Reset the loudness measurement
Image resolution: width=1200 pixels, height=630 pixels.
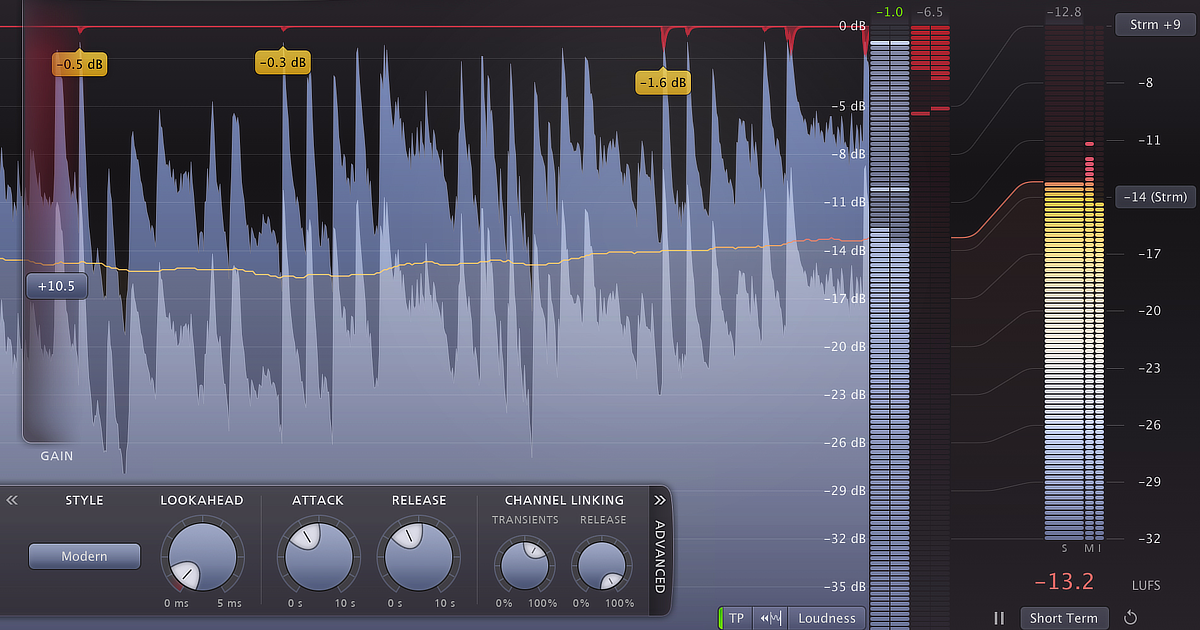pyautogui.click(x=1131, y=618)
